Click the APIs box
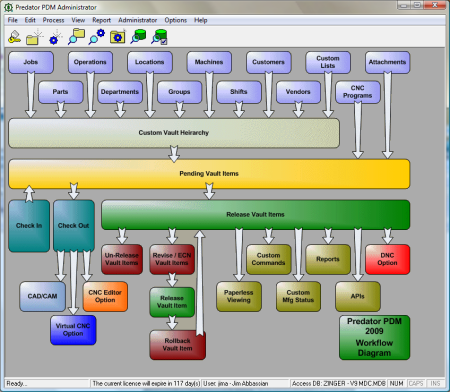 coord(358,296)
